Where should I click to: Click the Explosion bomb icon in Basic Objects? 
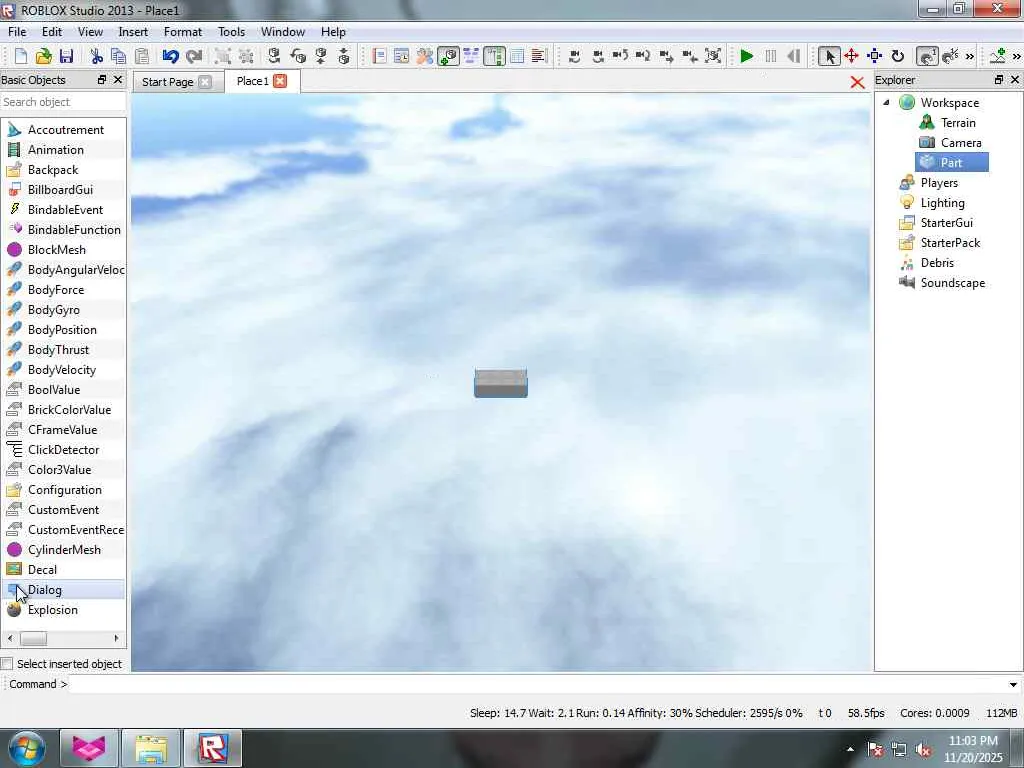pyautogui.click(x=14, y=610)
